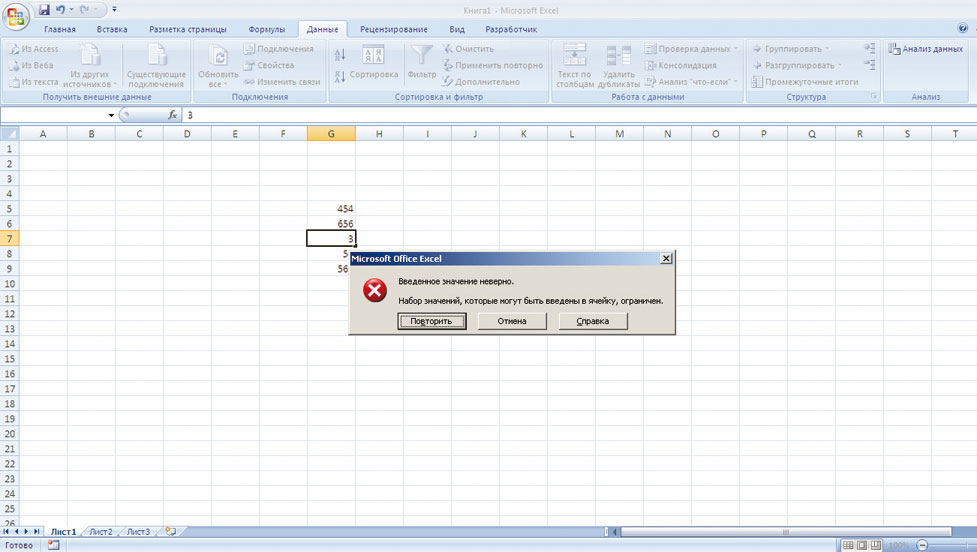Expand the Name Box dropdown arrow
Screen dimensions: 977x552
click(111, 115)
